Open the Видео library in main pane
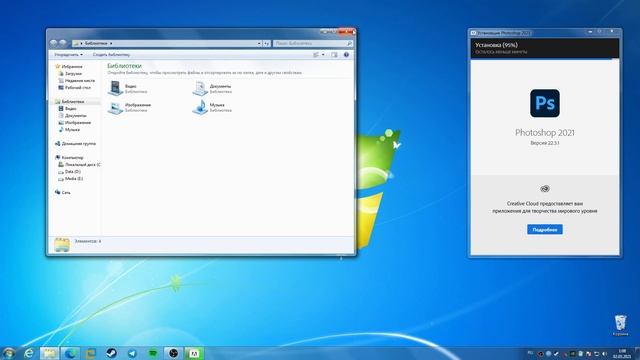The image size is (640, 360). pos(127,88)
